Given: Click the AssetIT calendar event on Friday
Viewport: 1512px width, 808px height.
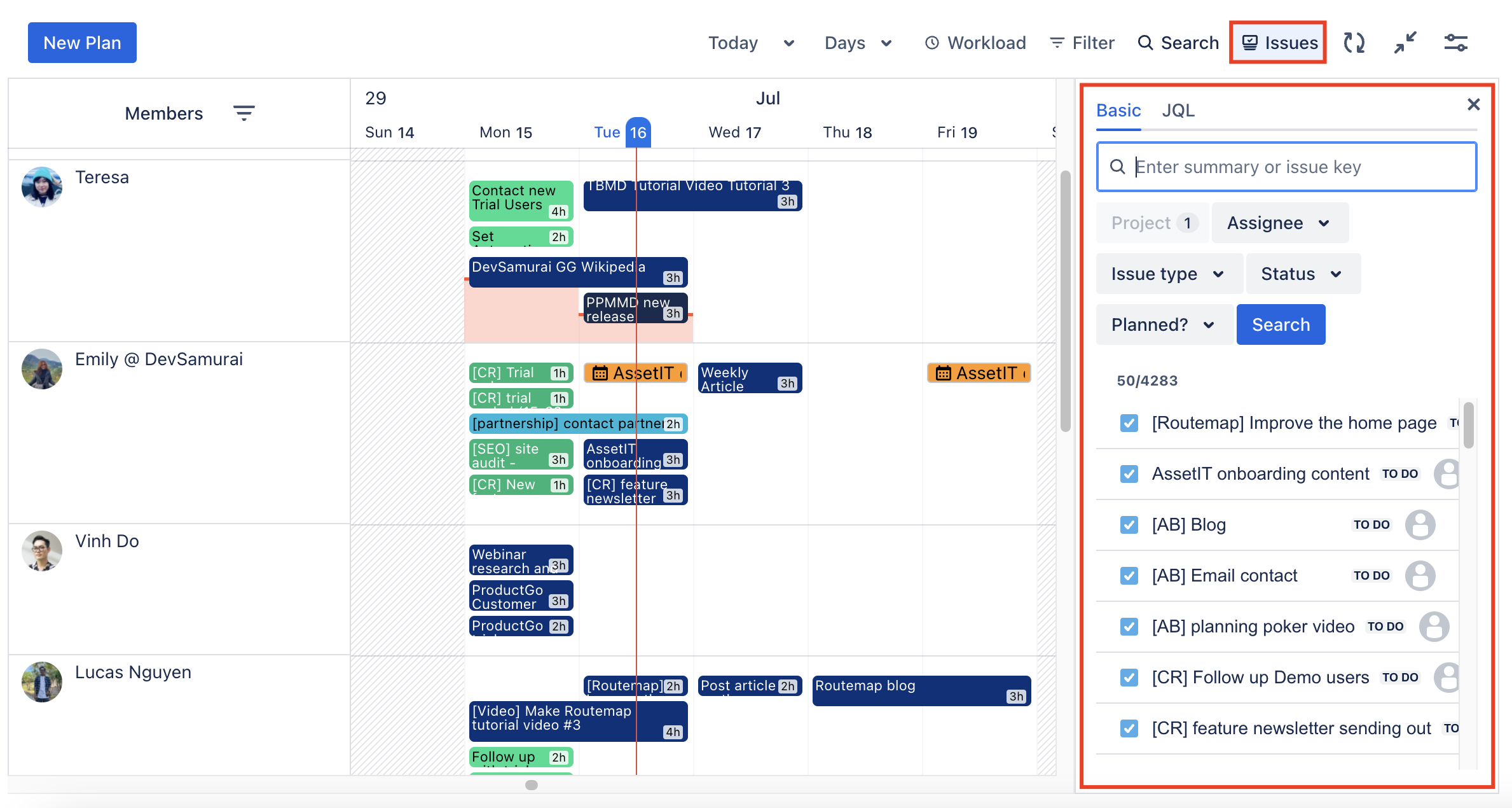Looking at the screenshot, I should [x=979, y=373].
